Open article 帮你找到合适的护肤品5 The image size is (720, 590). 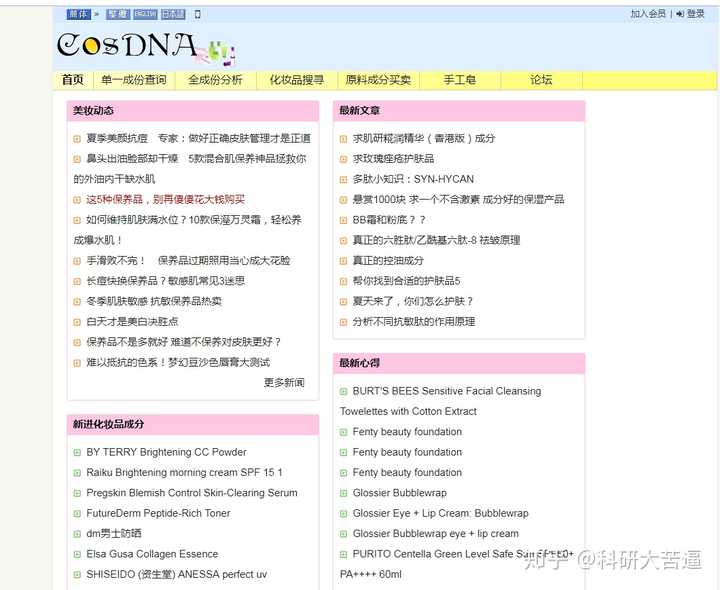click(x=406, y=281)
